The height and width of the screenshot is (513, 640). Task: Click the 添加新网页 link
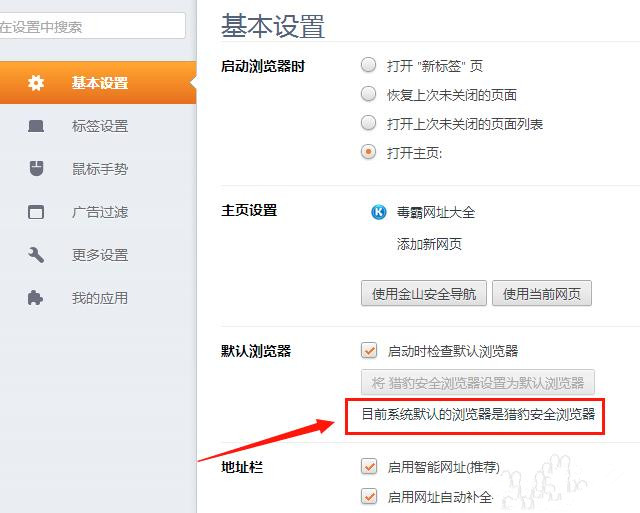[x=429, y=244]
